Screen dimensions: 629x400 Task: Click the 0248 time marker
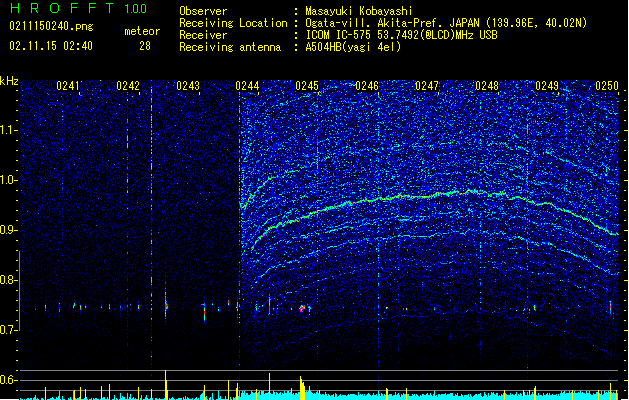487,86
